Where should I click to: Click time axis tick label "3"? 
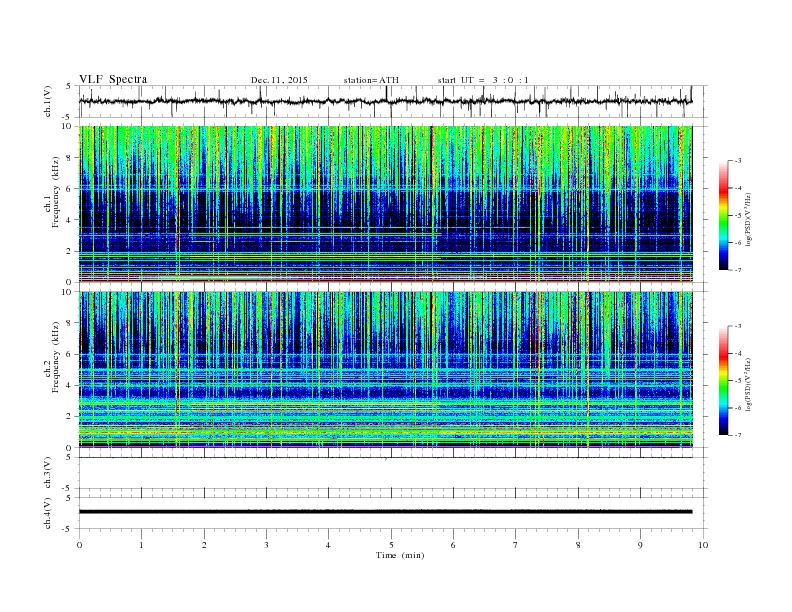pyautogui.click(x=266, y=545)
